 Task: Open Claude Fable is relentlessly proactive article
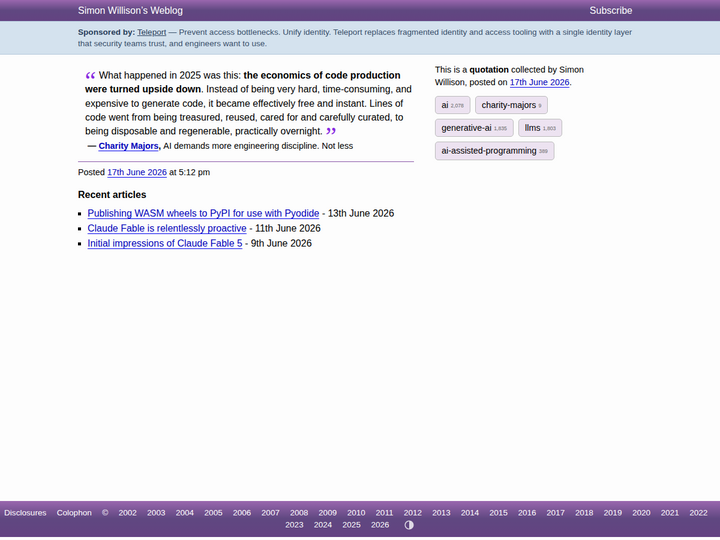click(167, 229)
